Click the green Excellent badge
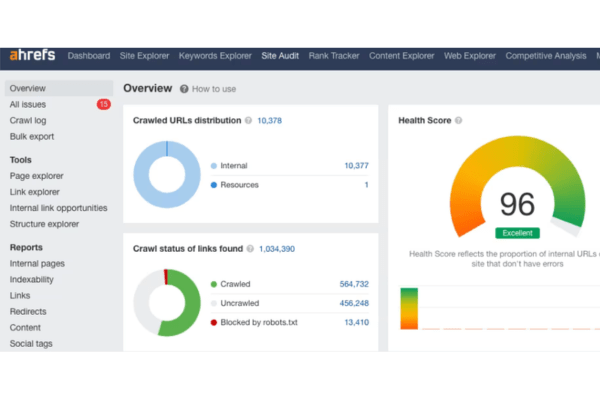The height and width of the screenshot is (400, 600). pos(517,233)
